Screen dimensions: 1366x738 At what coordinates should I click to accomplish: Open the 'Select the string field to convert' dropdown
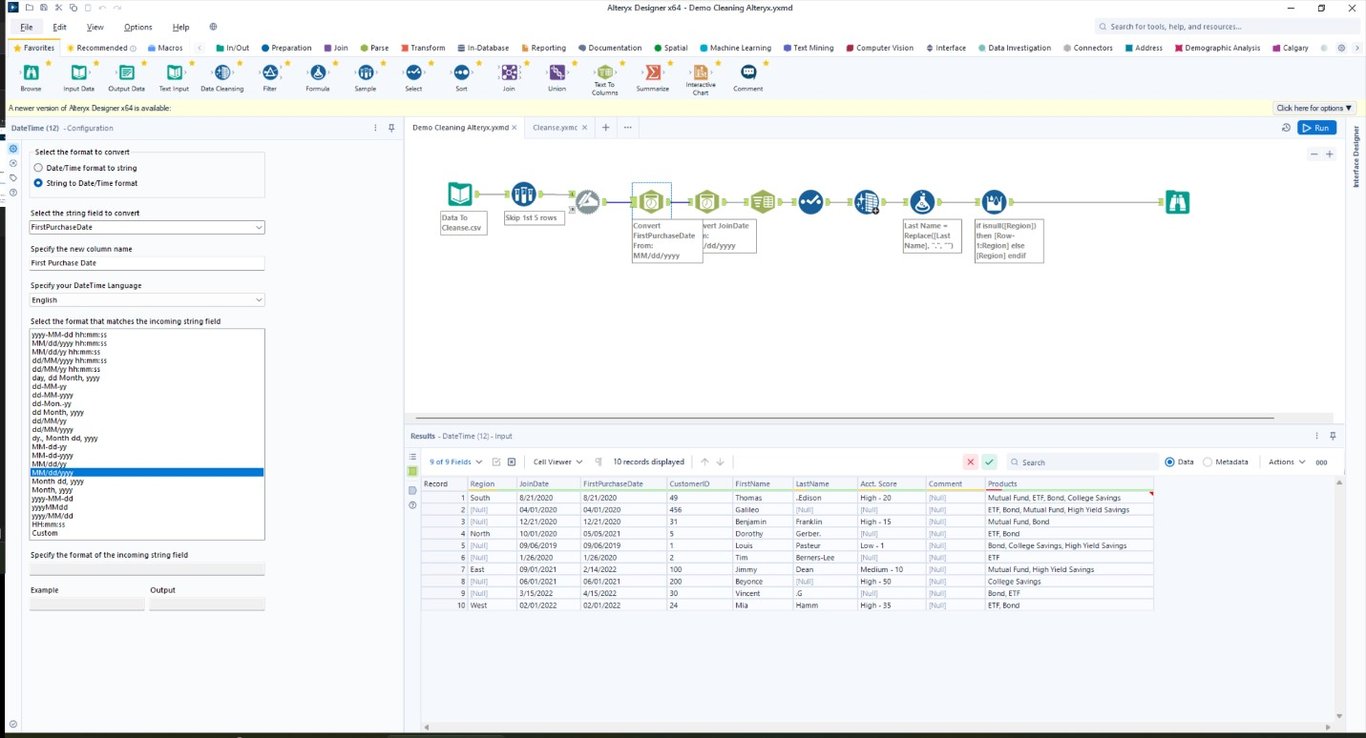click(x=146, y=227)
